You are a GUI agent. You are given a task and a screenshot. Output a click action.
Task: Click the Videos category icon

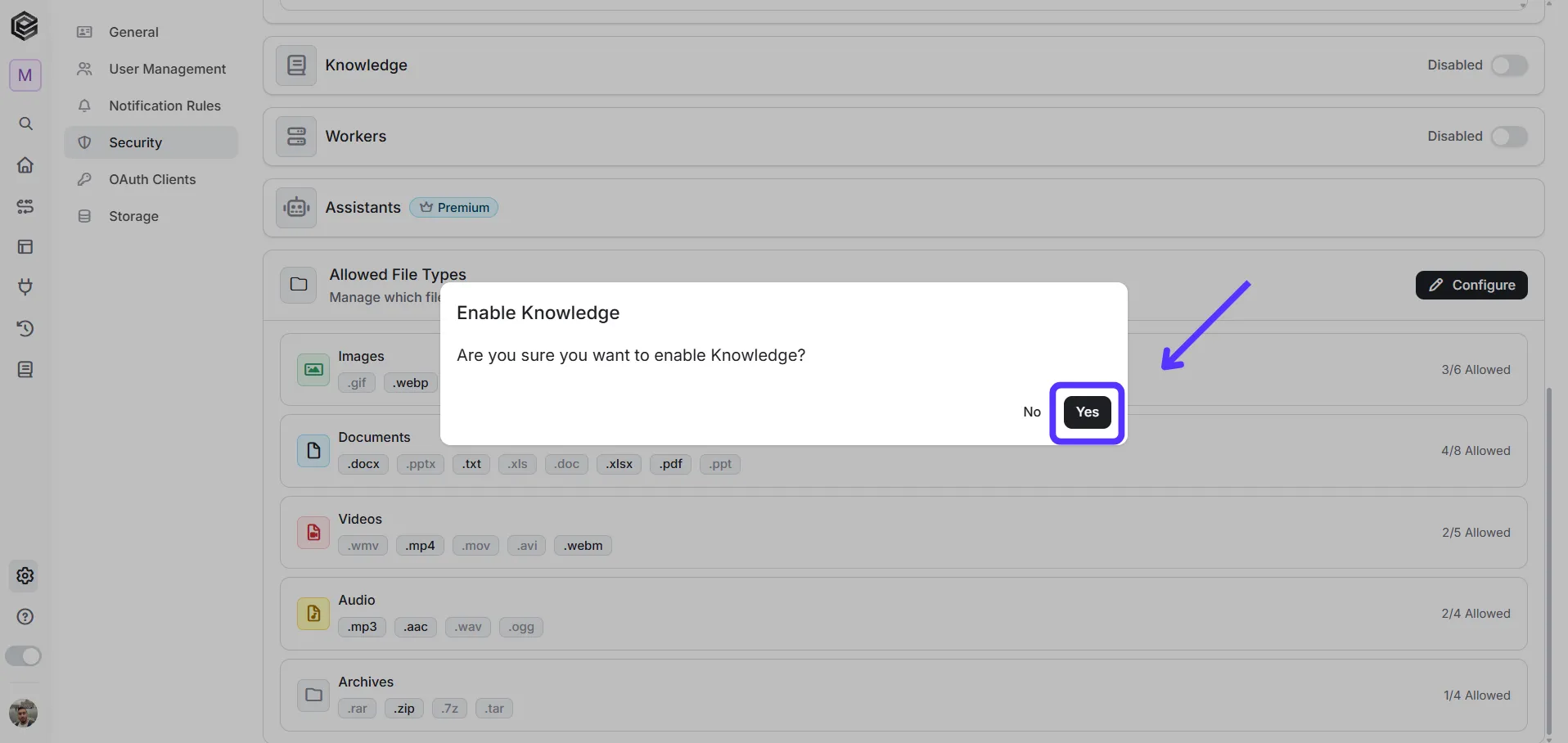pos(313,533)
